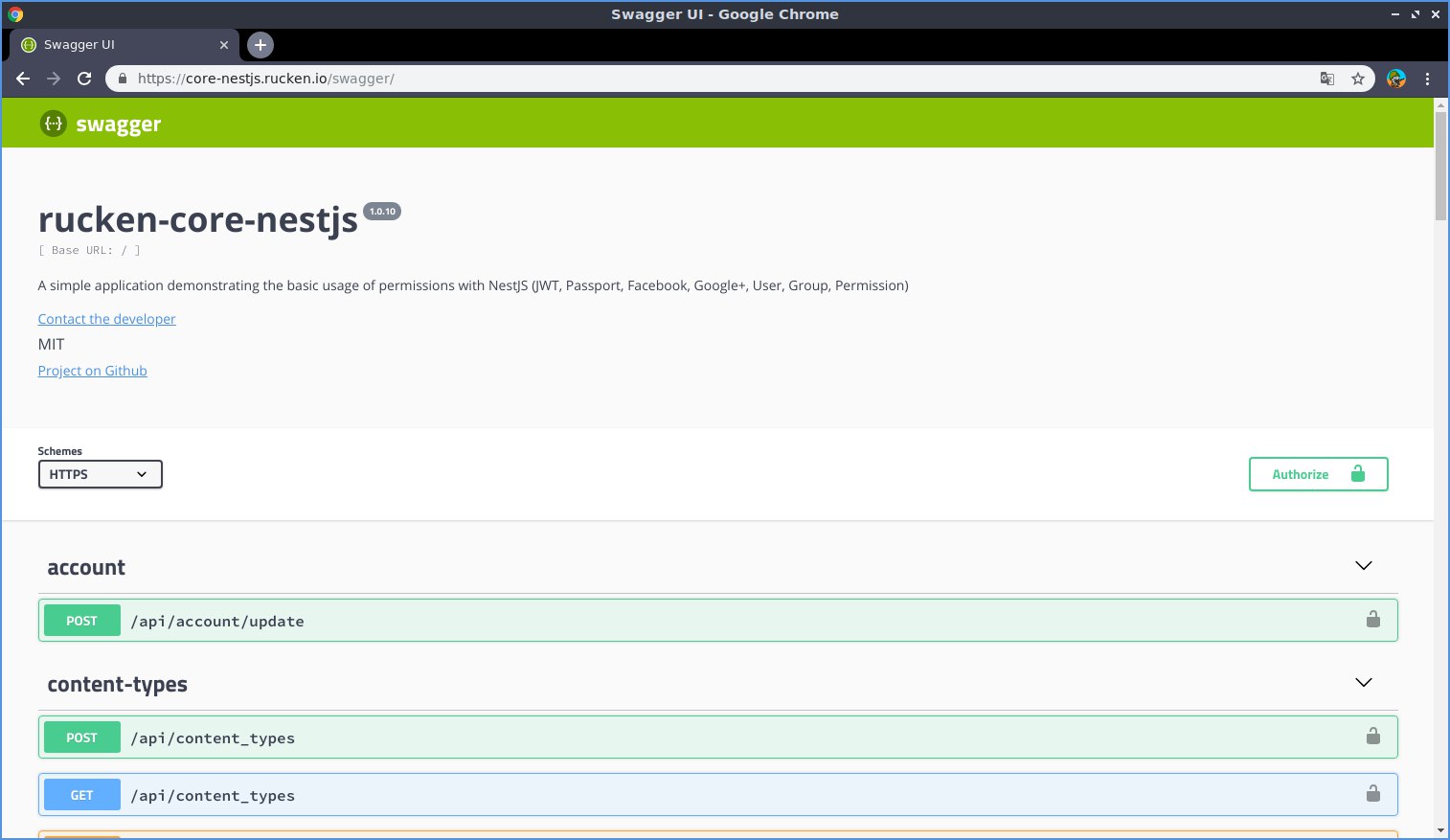
Task: Click scrollbar up arrow
Action: (1440, 103)
